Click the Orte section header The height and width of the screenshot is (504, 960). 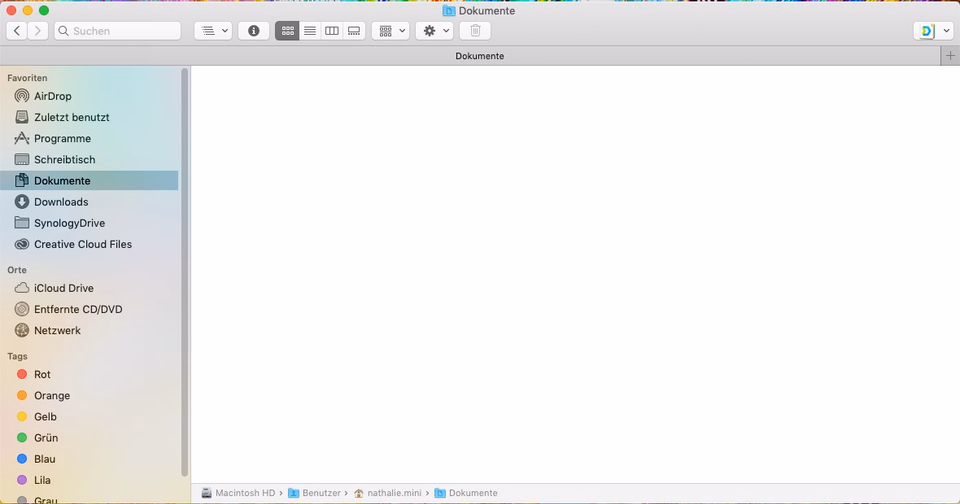click(17, 269)
